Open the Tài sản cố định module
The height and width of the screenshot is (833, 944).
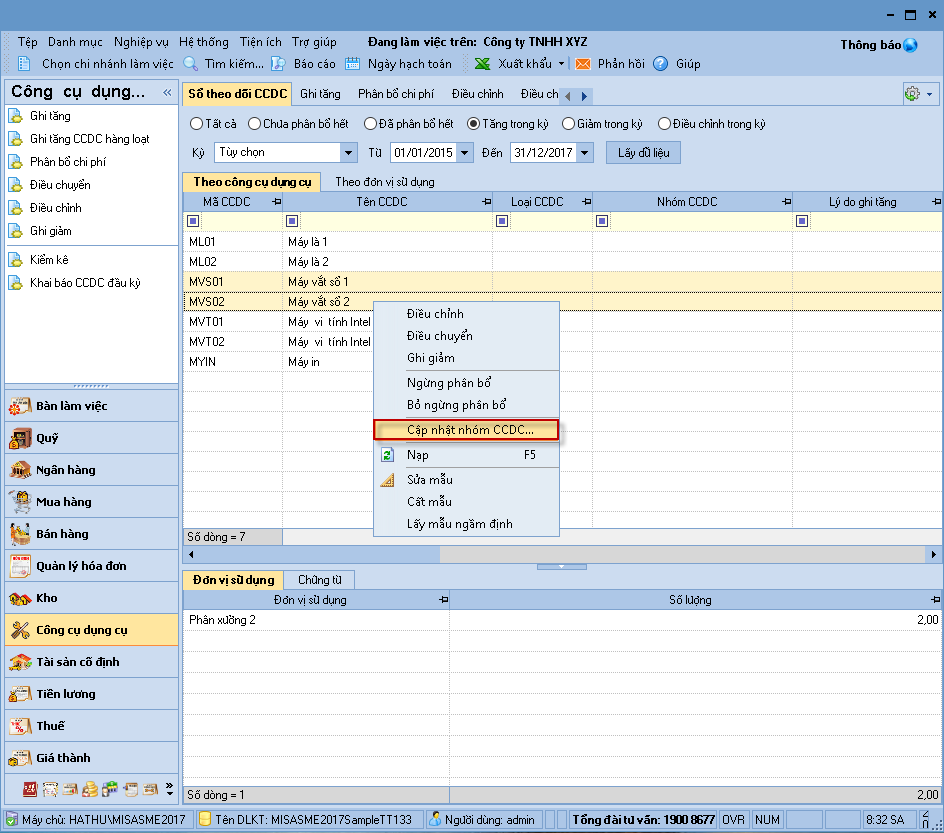point(77,662)
